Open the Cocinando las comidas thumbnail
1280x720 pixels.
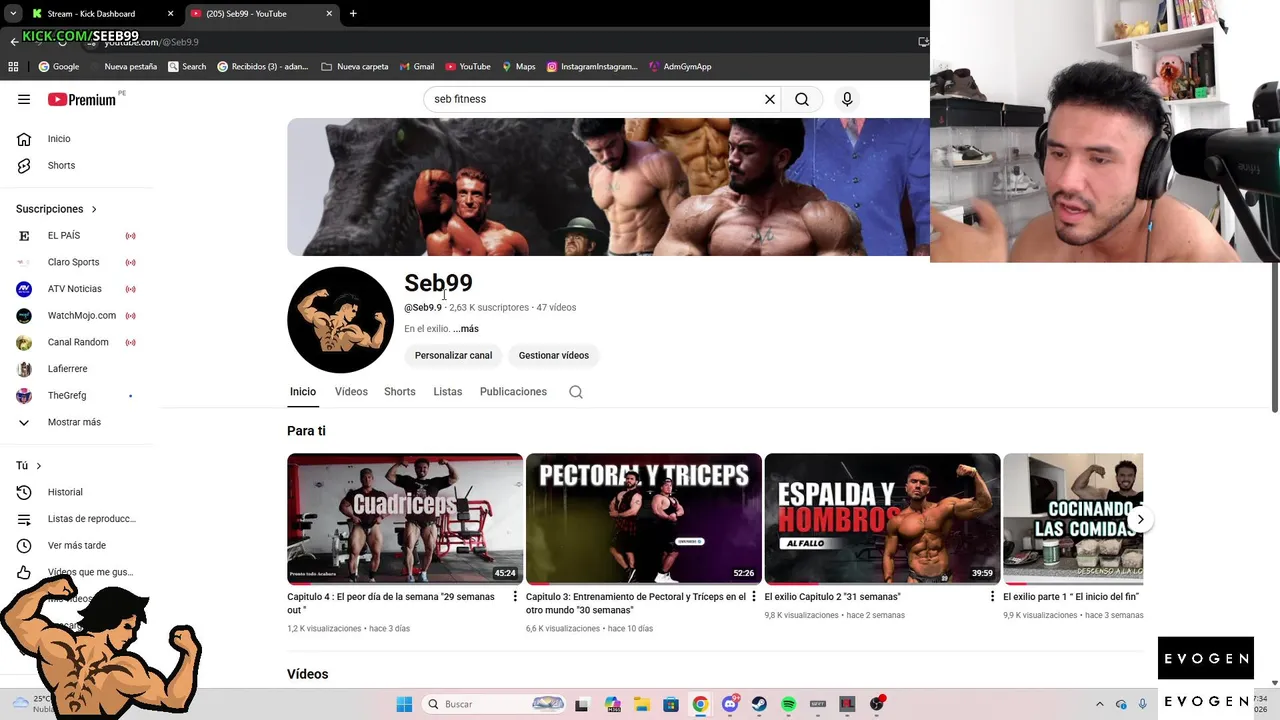[x=1073, y=519]
